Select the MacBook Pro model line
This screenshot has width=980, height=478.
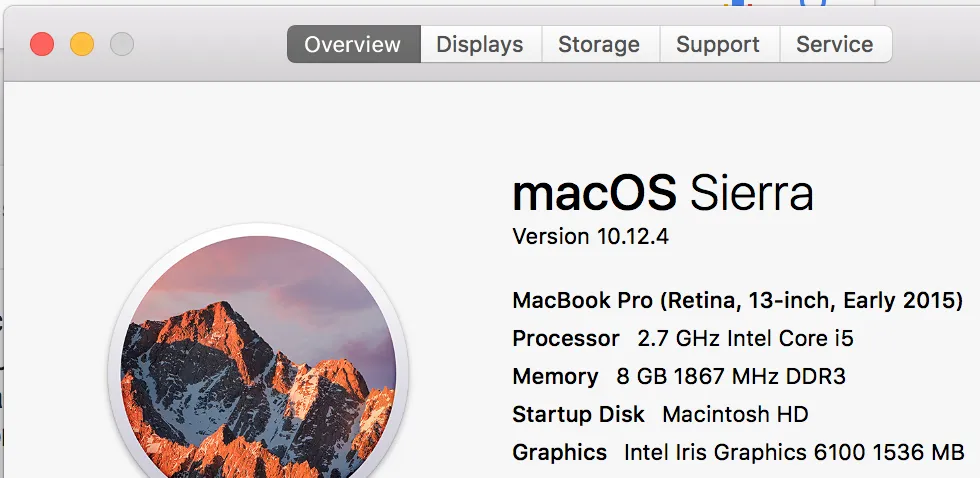[x=737, y=300]
